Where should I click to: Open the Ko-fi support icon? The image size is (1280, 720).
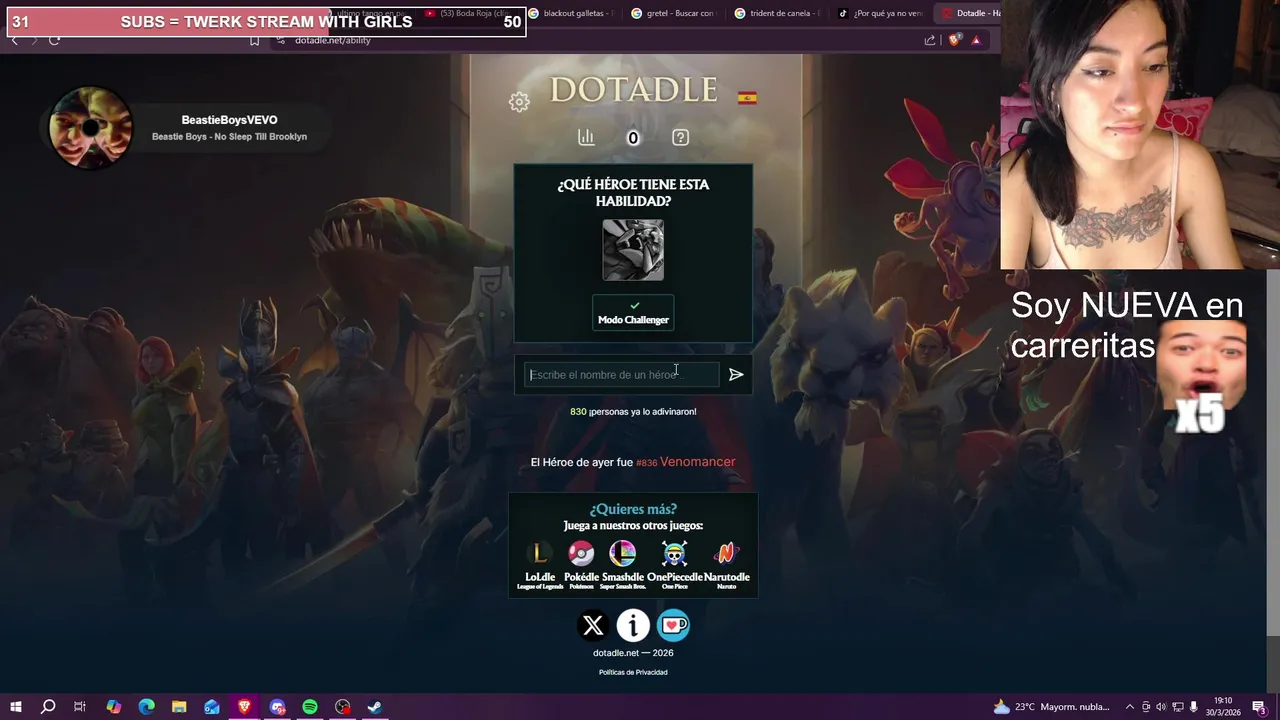673,625
